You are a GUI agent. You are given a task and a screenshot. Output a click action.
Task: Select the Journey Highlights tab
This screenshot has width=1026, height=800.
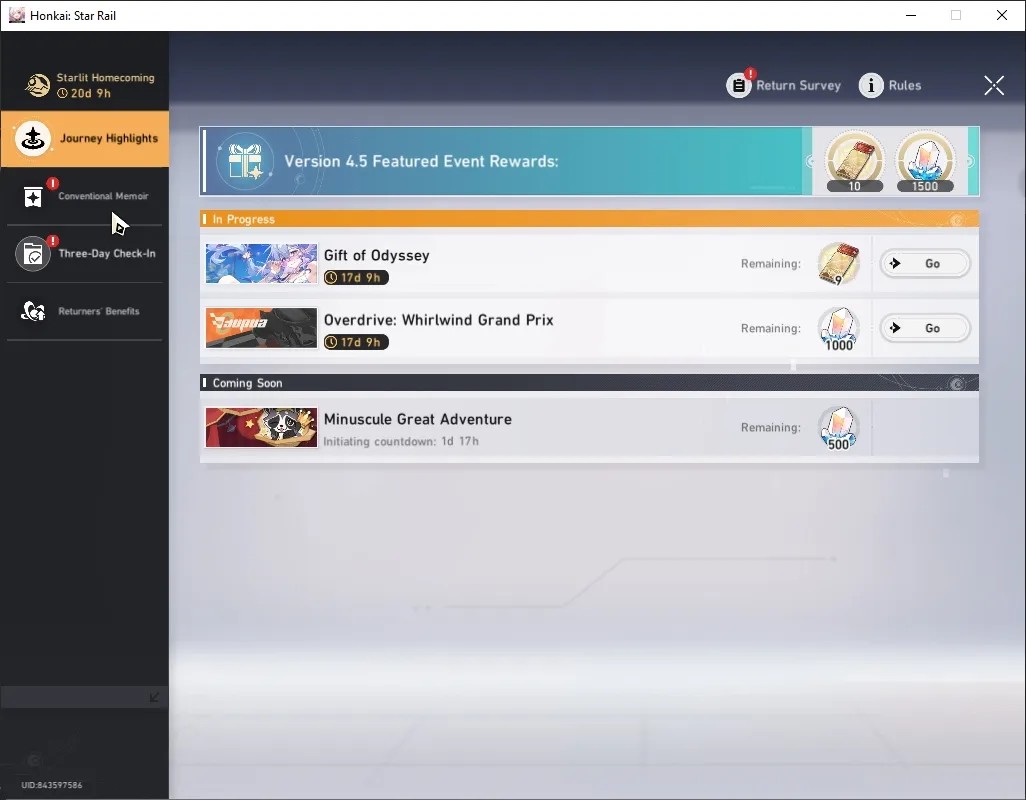pyautogui.click(x=84, y=139)
